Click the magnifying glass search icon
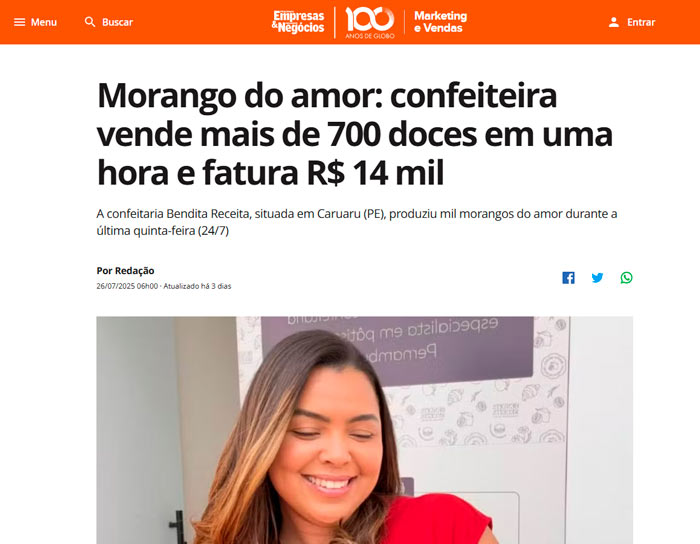The height and width of the screenshot is (544, 700). pos(90,22)
